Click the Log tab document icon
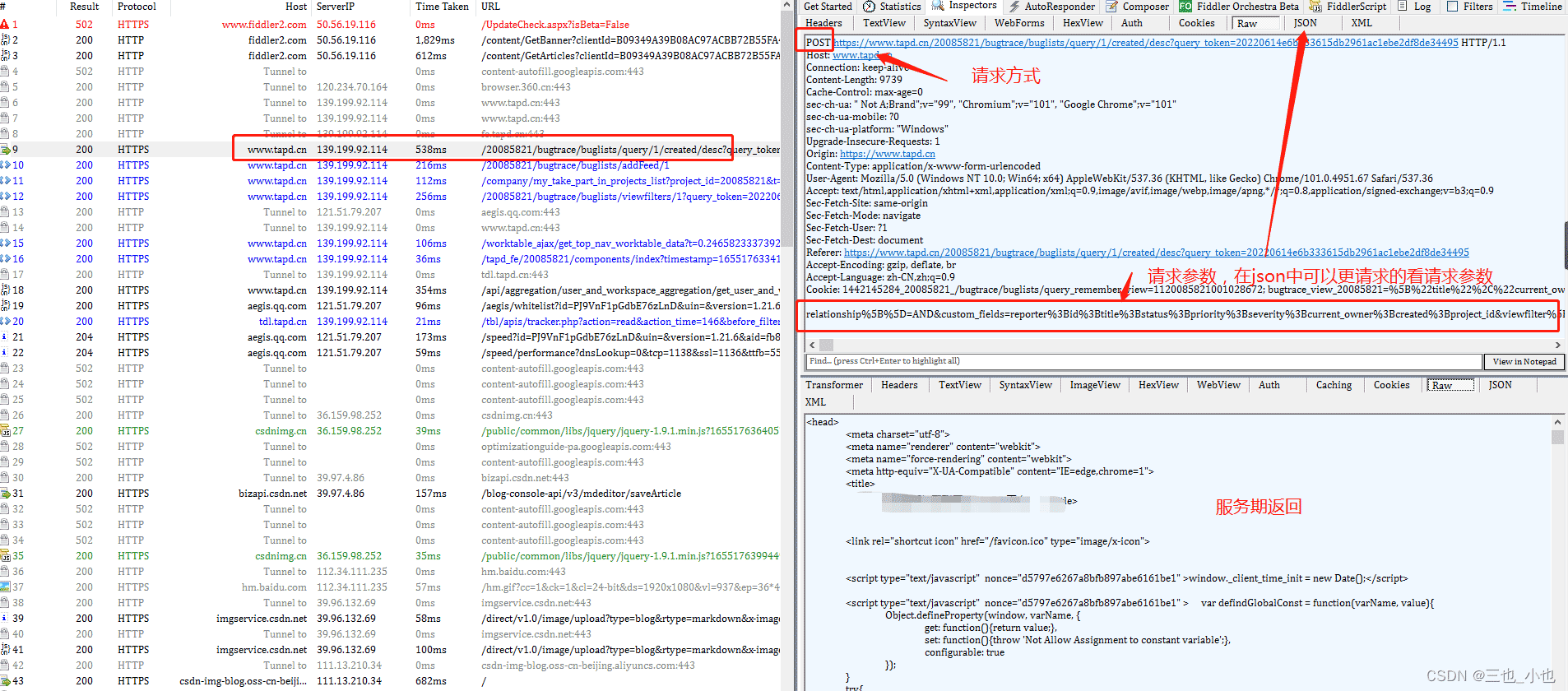The width and height of the screenshot is (1568, 691). click(x=1403, y=7)
